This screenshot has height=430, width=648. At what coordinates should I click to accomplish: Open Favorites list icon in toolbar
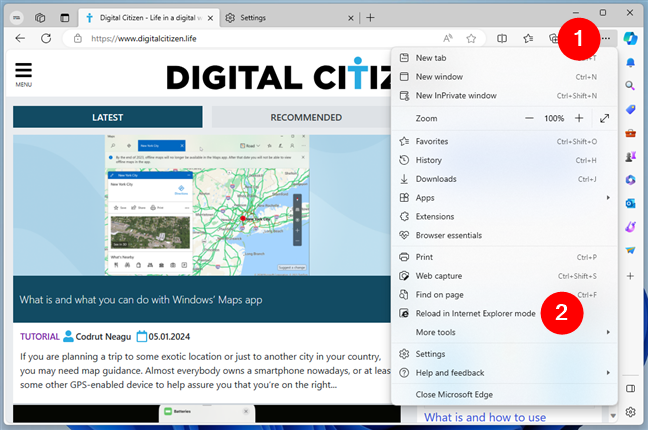tap(528, 38)
